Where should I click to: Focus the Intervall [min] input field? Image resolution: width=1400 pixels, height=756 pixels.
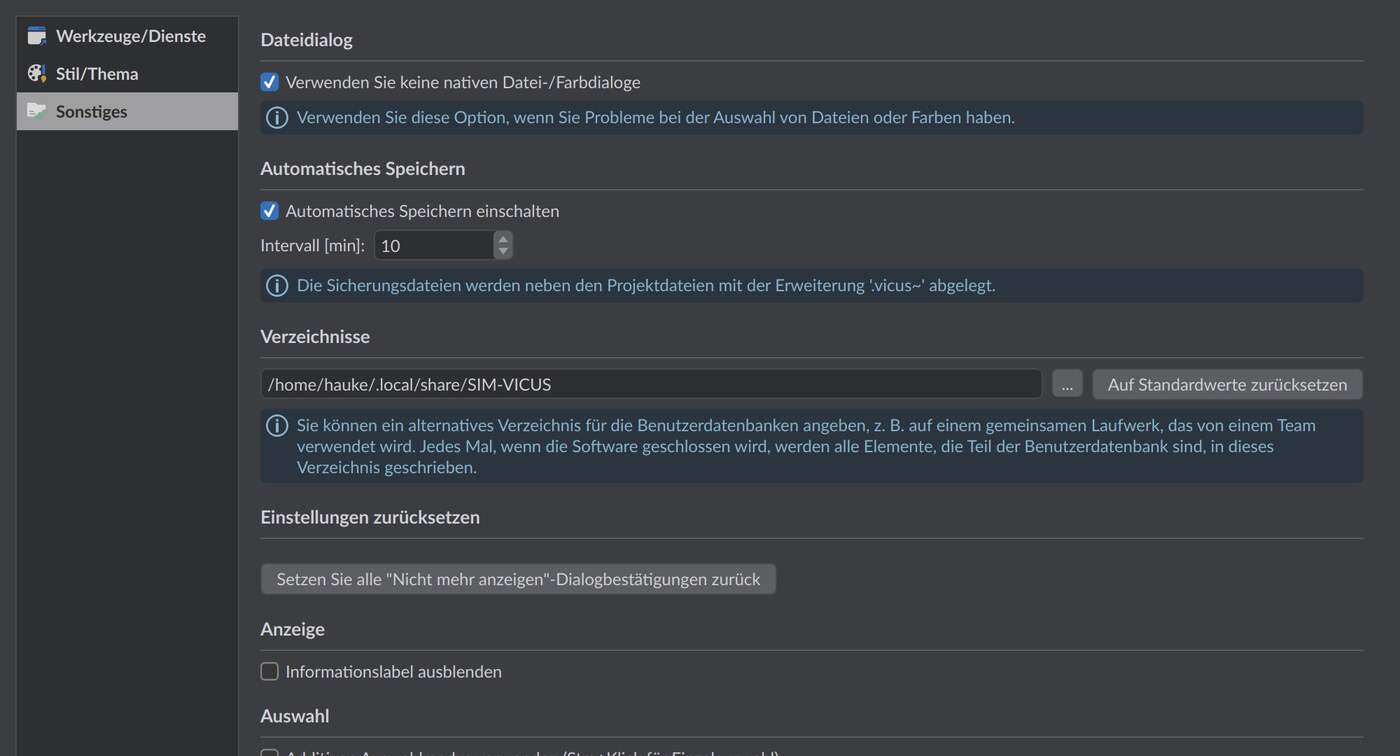pyautogui.click(x=434, y=246)
